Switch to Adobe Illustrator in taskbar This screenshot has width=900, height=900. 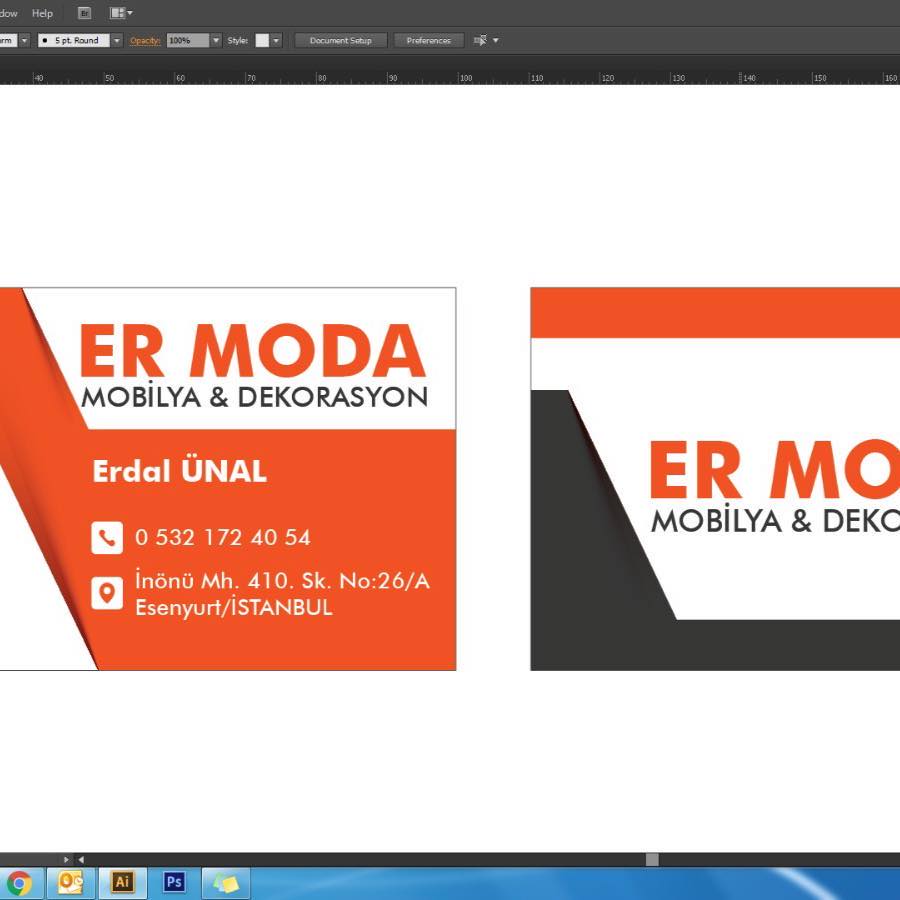122,883
